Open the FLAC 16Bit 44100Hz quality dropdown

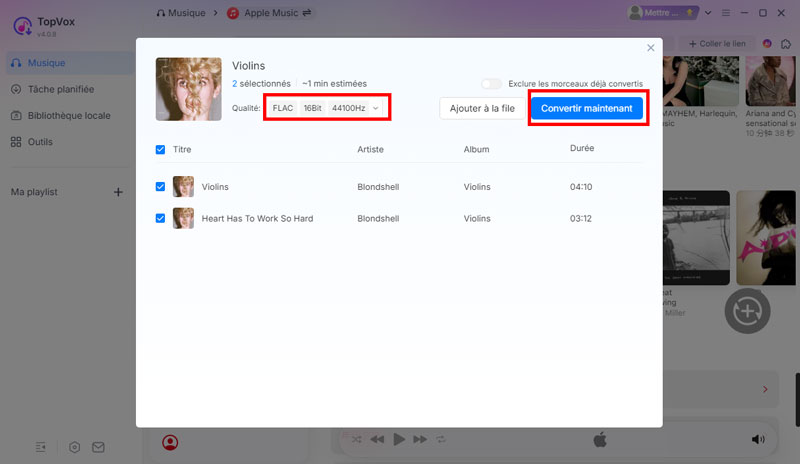pos(326,108)
